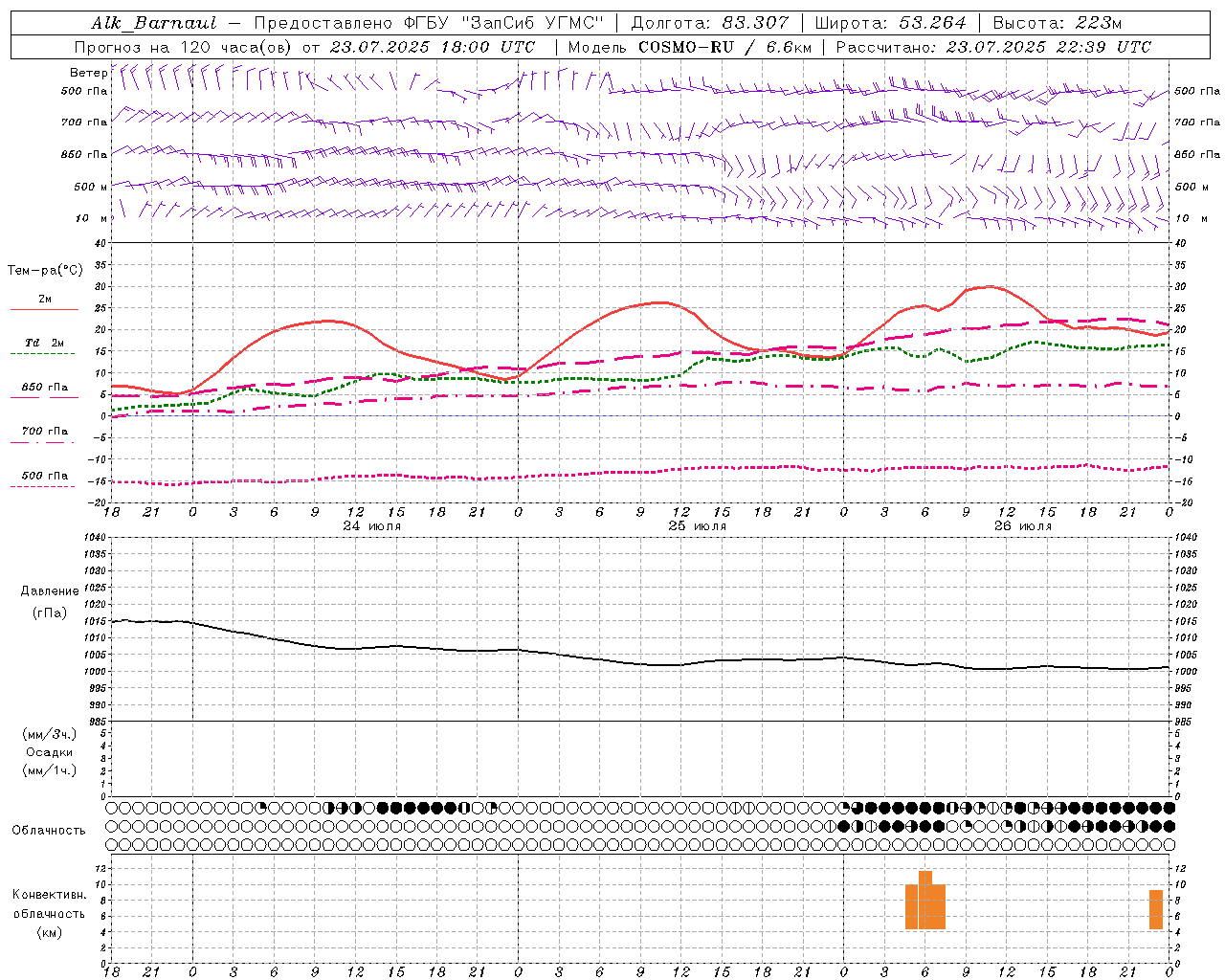Viewport: 1225px width, 980px height.
Task: Click the '(гПа)' pressure unit label
Action: point(50,613)
